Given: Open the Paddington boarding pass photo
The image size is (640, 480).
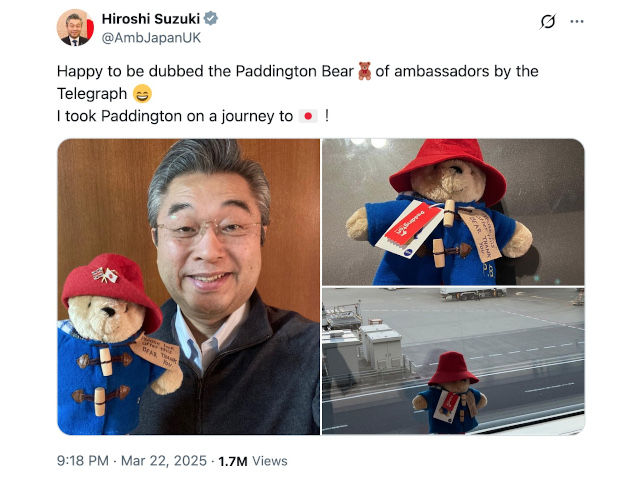Looking at the screenshot, I should coord(453,212).
